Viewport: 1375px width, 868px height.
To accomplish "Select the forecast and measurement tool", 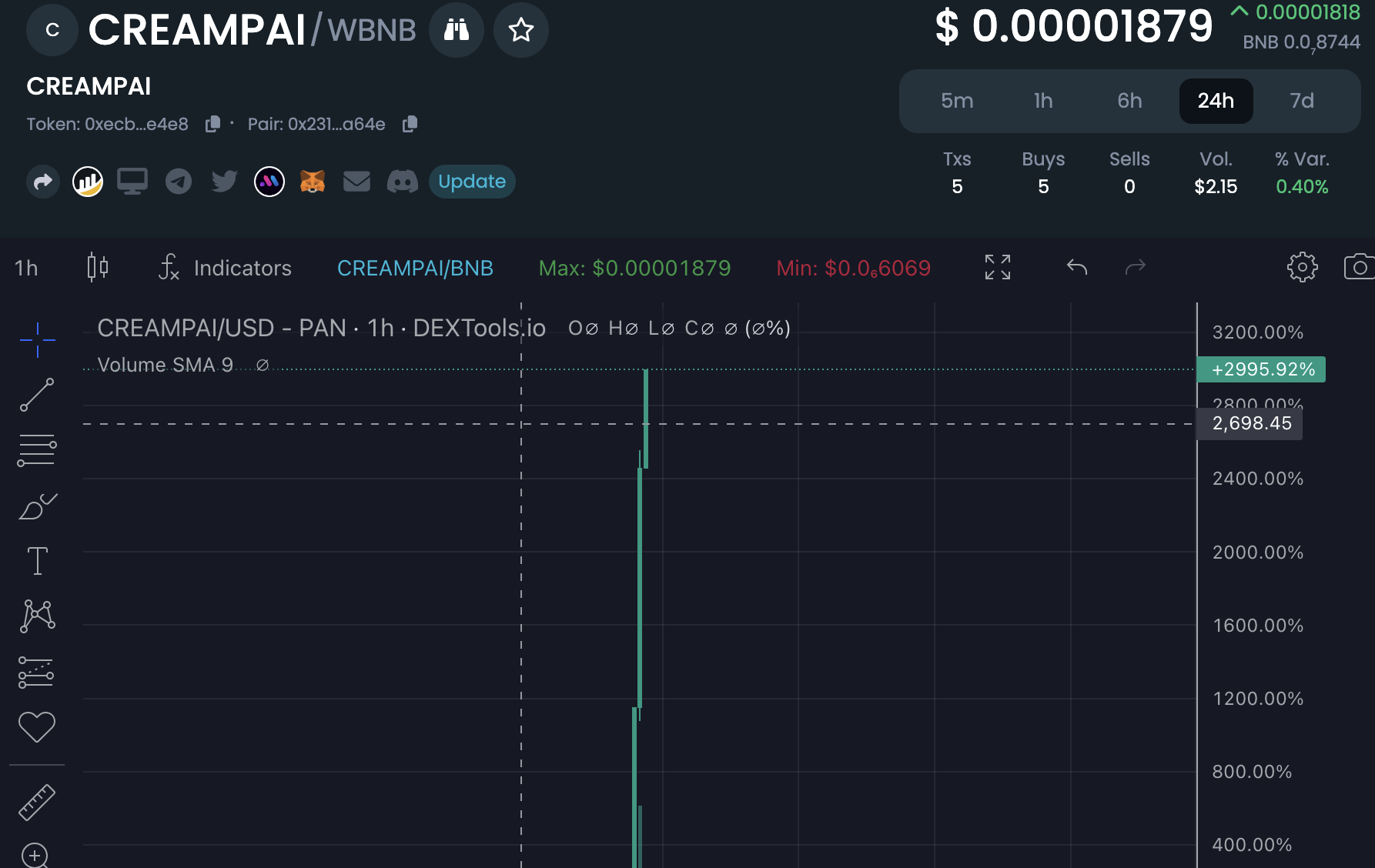I will [36, 673].
